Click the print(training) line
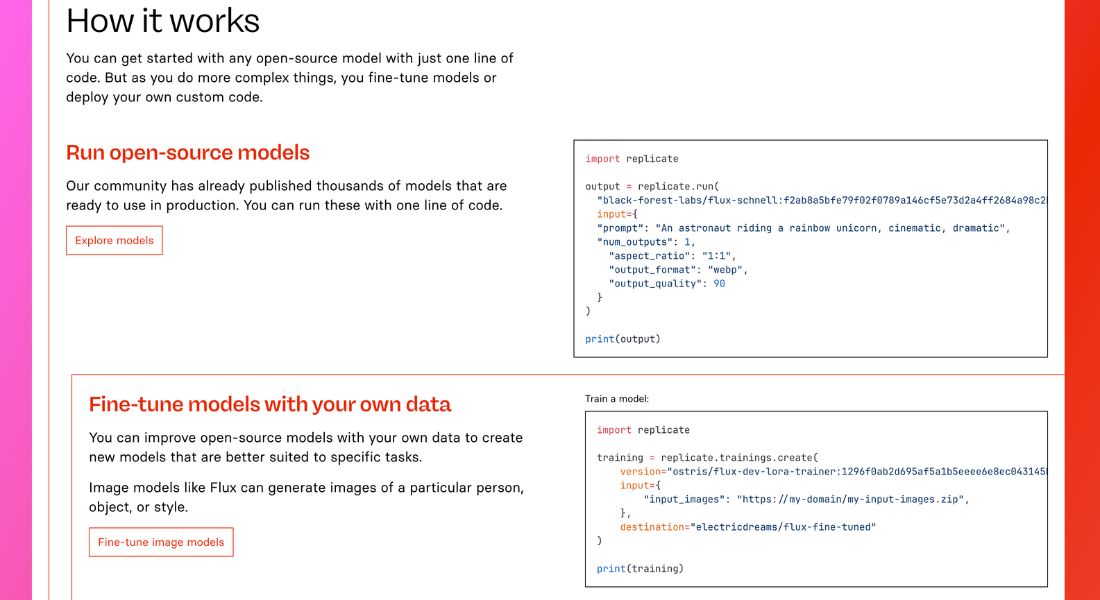The image size is (1100, 600). coord(640,568)
